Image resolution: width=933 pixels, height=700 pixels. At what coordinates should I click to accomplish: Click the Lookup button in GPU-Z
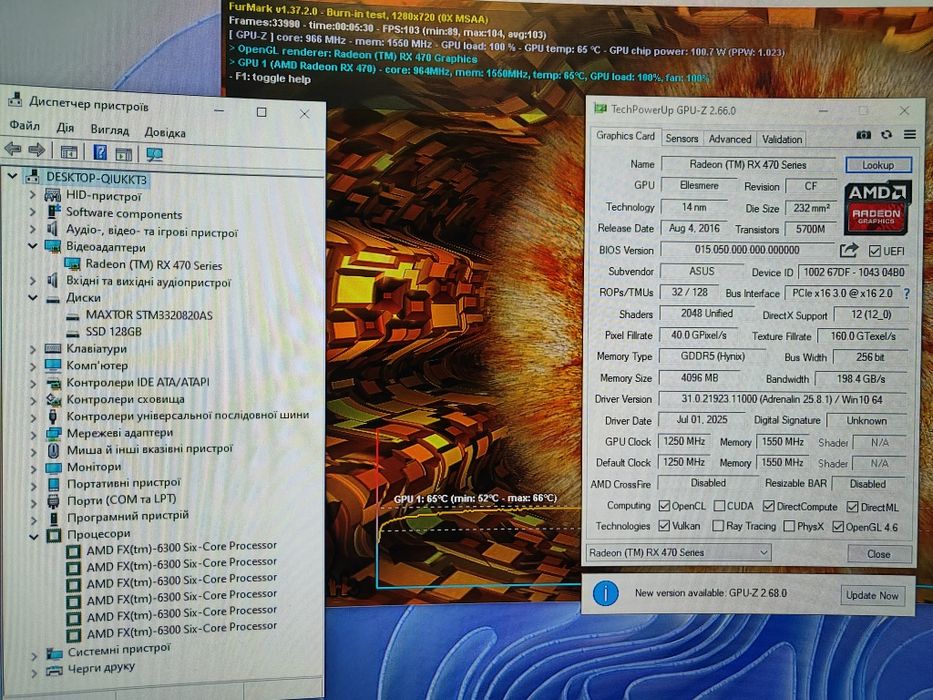pos(878,165)
